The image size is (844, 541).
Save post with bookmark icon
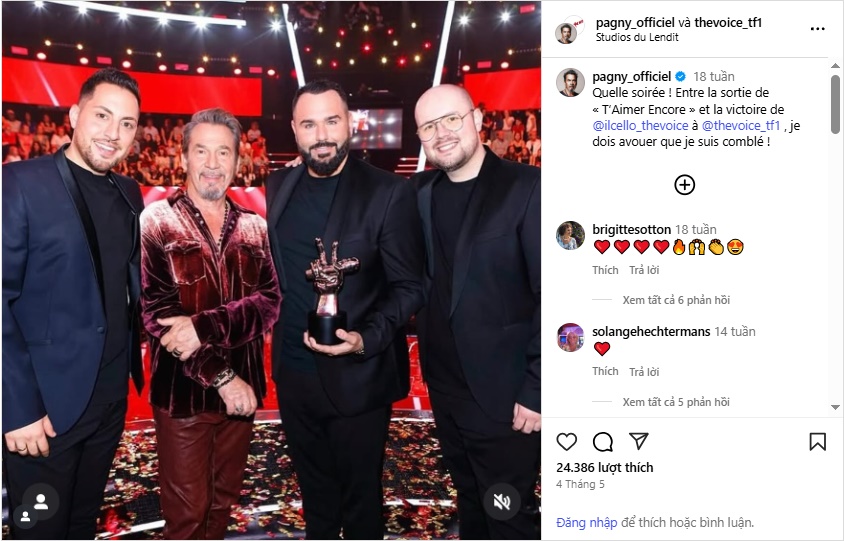(x=817, y=442)
